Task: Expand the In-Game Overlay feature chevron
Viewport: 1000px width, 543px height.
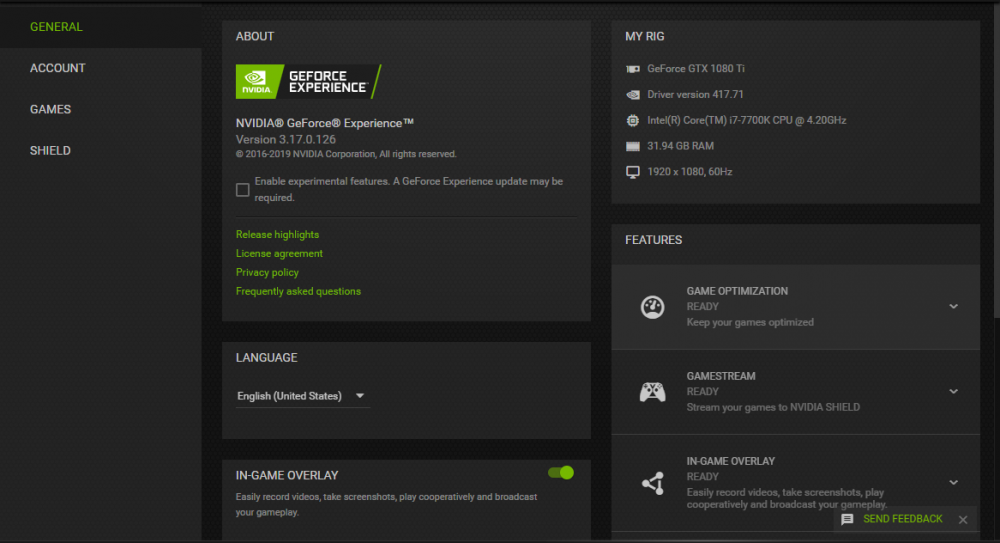Action: (x=953, y=482)
